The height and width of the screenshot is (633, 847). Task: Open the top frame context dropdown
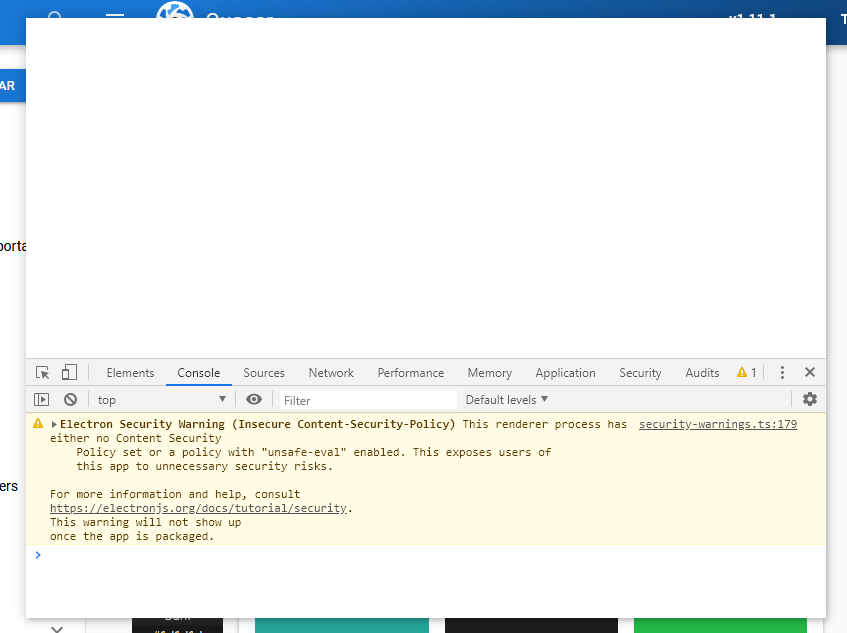pos(162,398)
